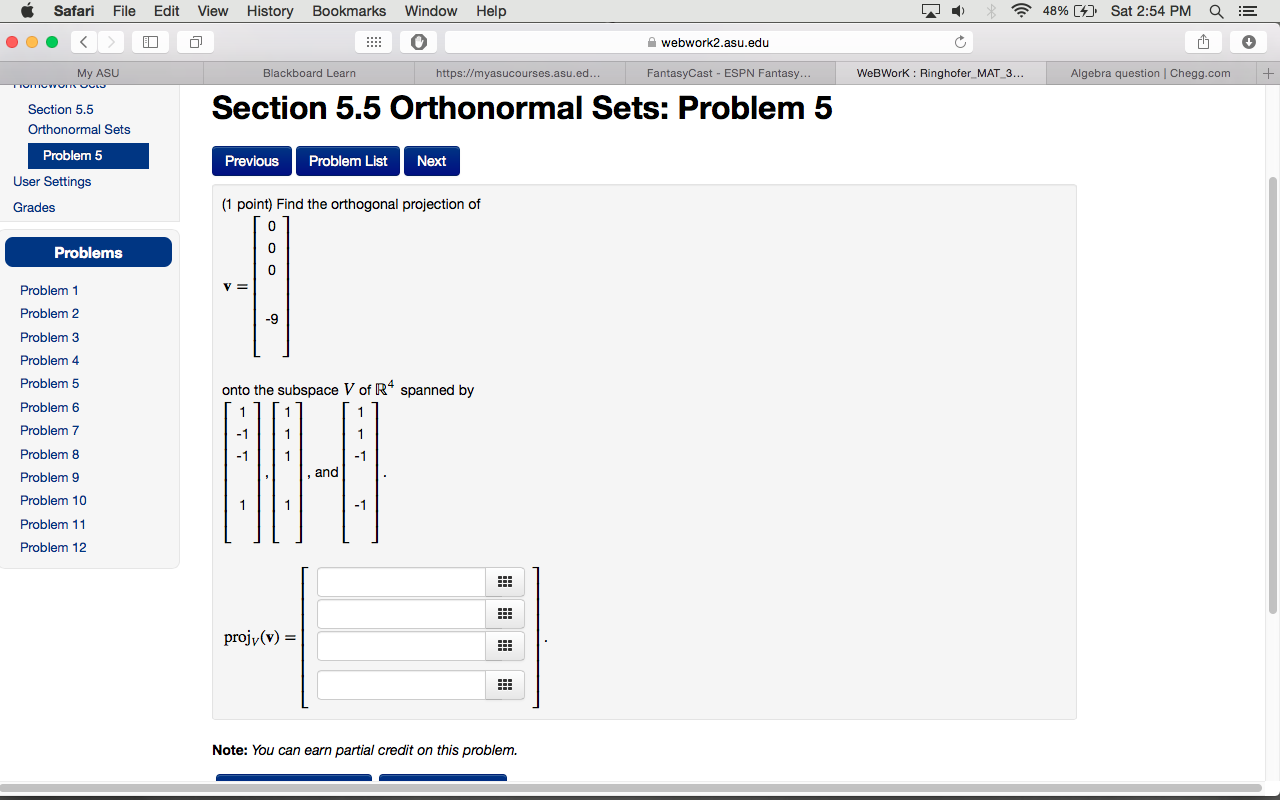The width and height of the screenshot is (1280, 800).
Task: Show all tabs overview
Action: (x=195, y=42)
